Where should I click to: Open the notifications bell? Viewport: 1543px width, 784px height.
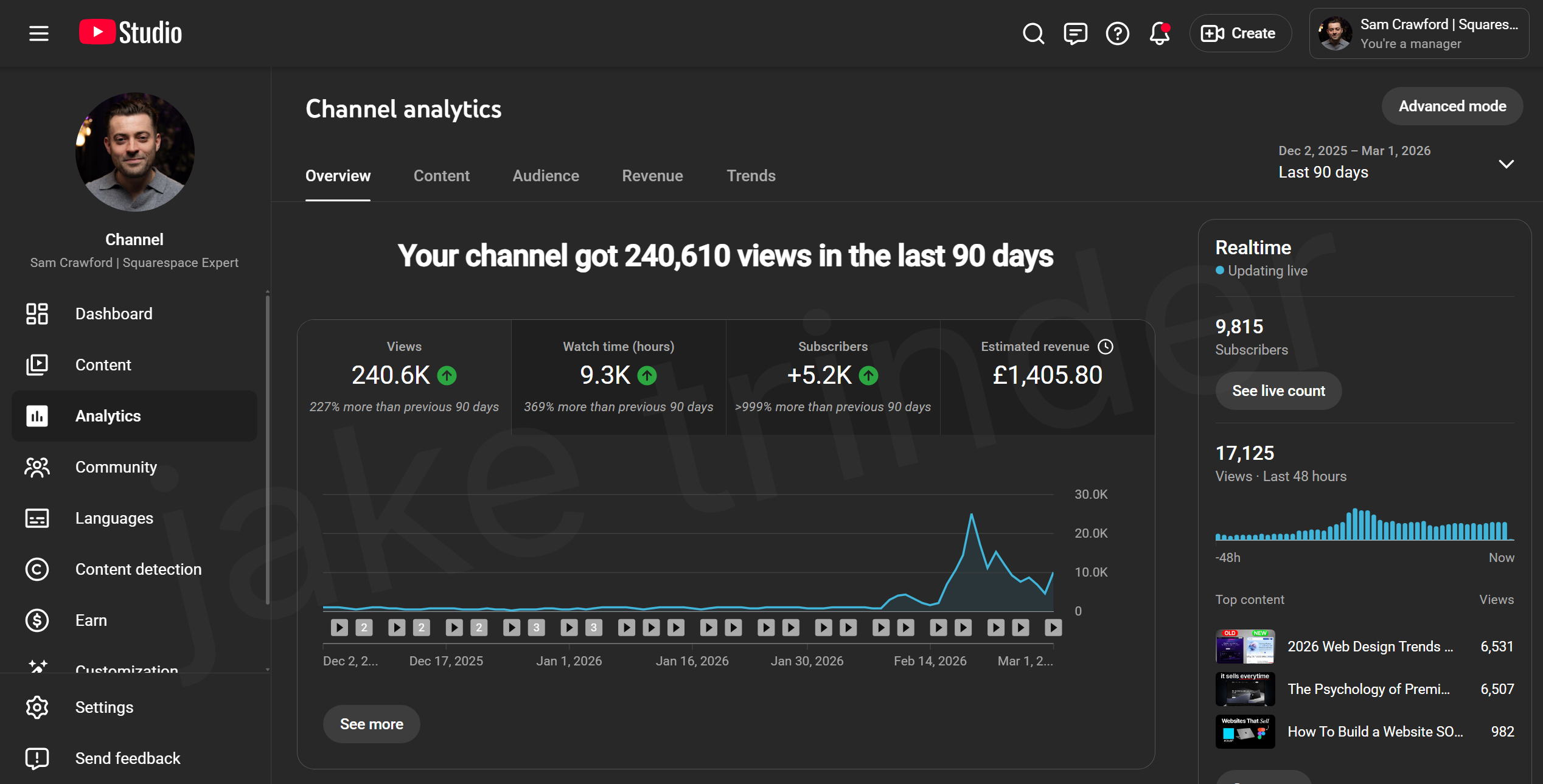click(x=1158, y=35)
